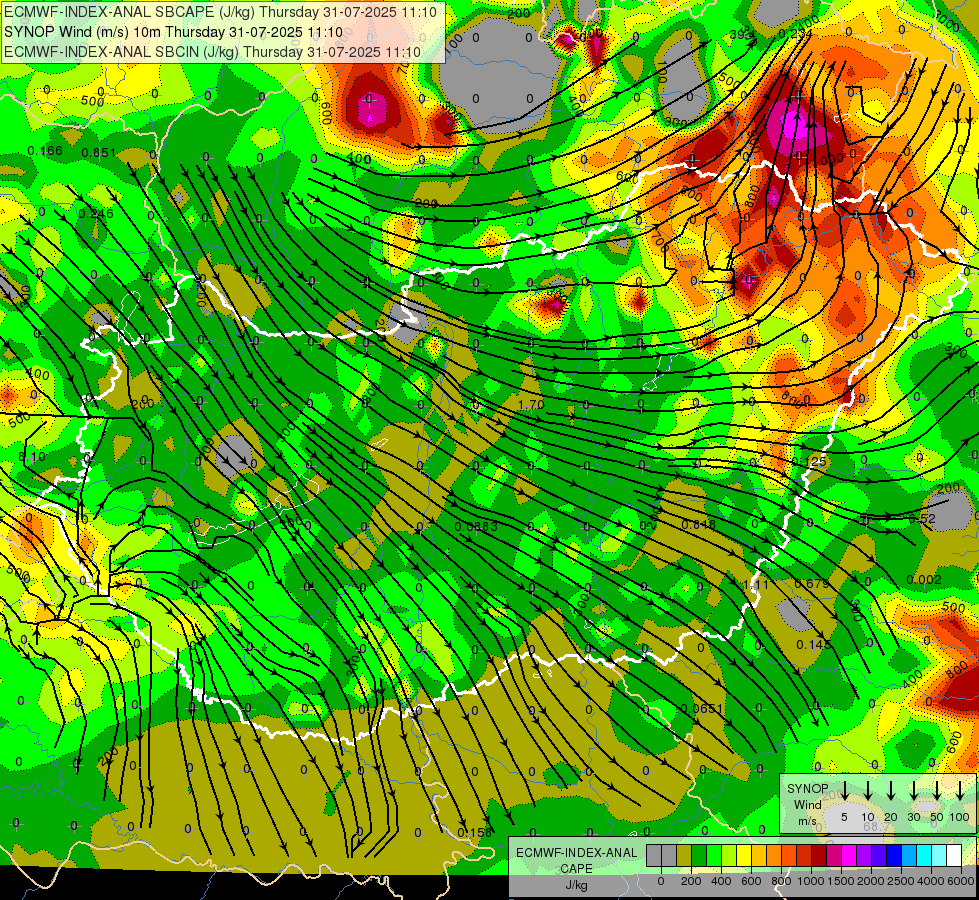The width and height of the screenshot is (979, 900).
Task: Click the 2500 tick label on CAPE scale
Action: pyautogui.click(x=900, y=881)
